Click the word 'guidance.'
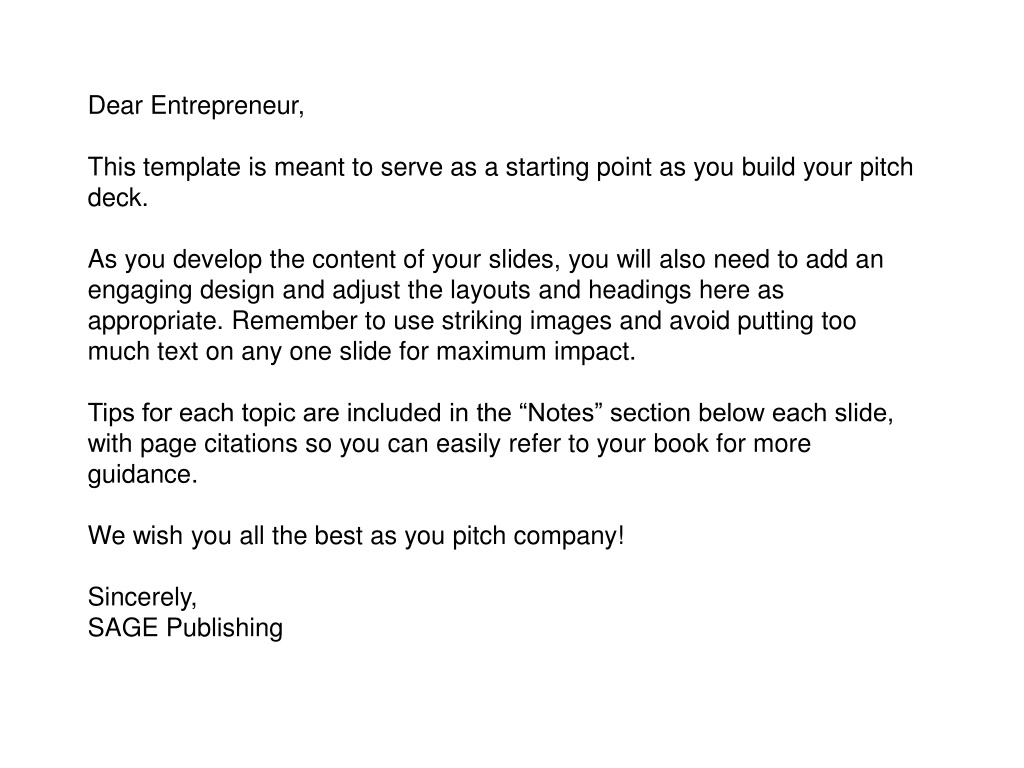1024x768 pixels. pos(142,475)
